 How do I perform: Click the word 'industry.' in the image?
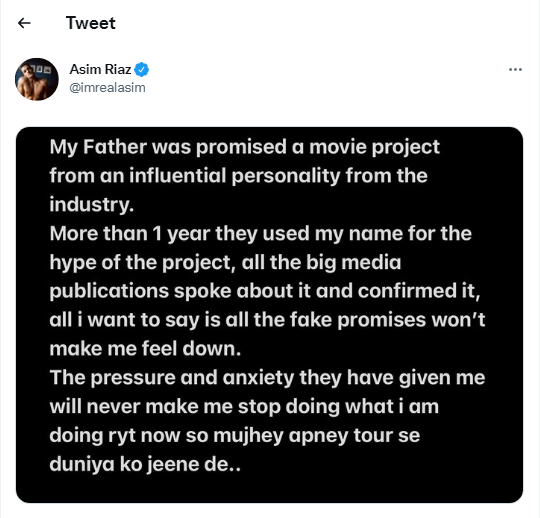(x=92, y=205)
